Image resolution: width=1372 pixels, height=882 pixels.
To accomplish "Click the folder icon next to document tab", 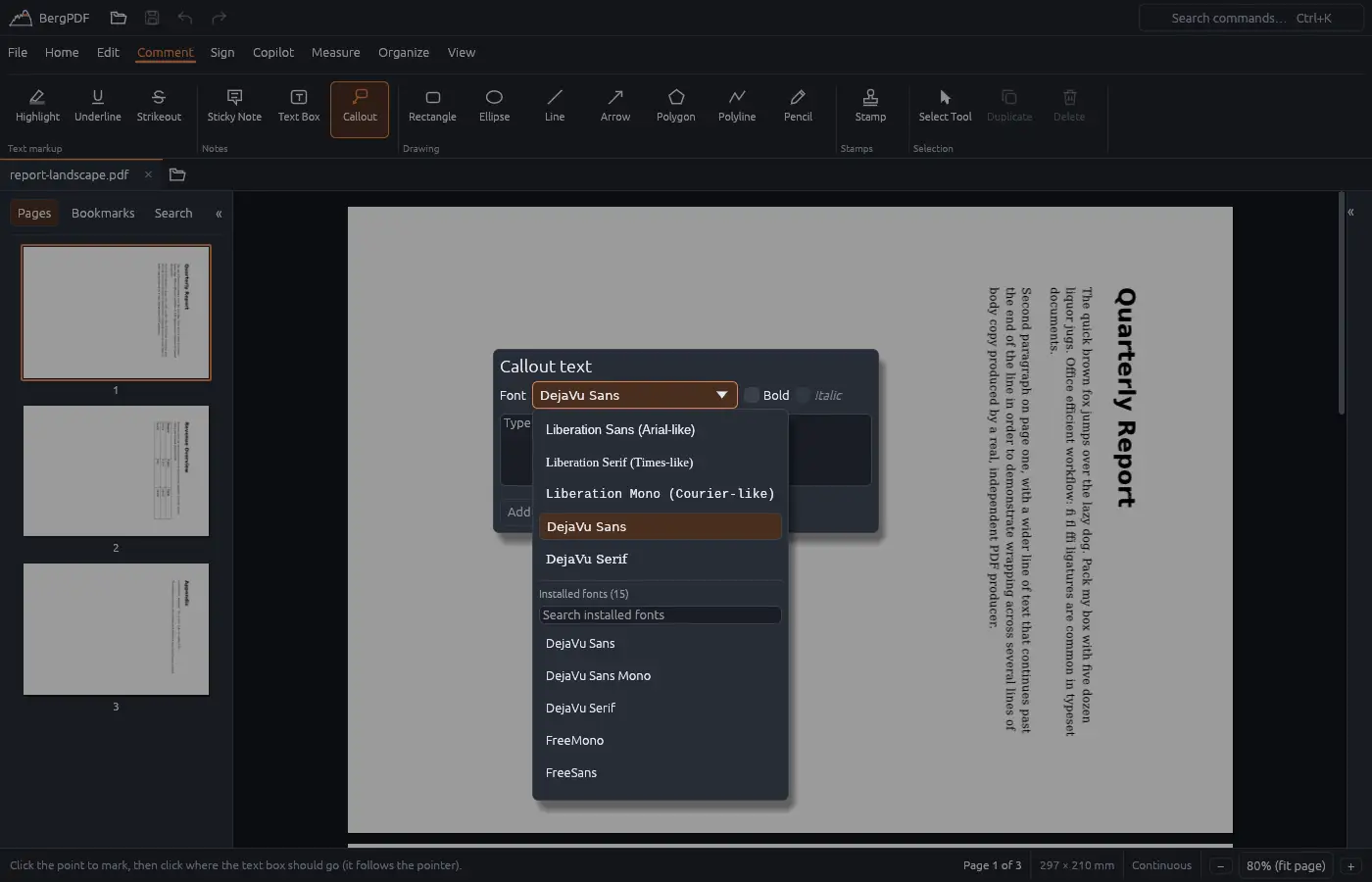I will (177, 174).
